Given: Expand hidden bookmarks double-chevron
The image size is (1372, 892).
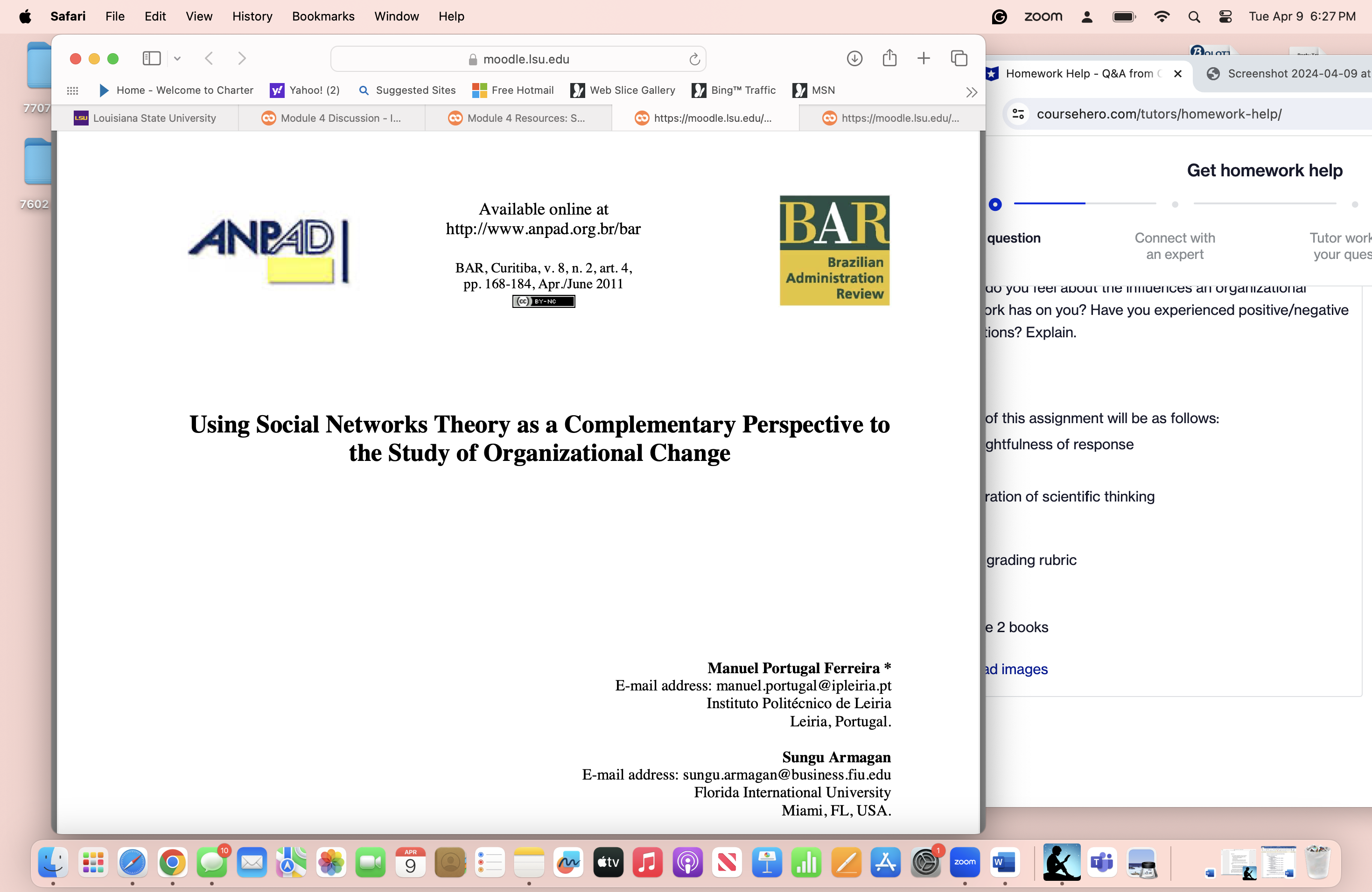Looking at the screenshot, I should tap(971, 91).
